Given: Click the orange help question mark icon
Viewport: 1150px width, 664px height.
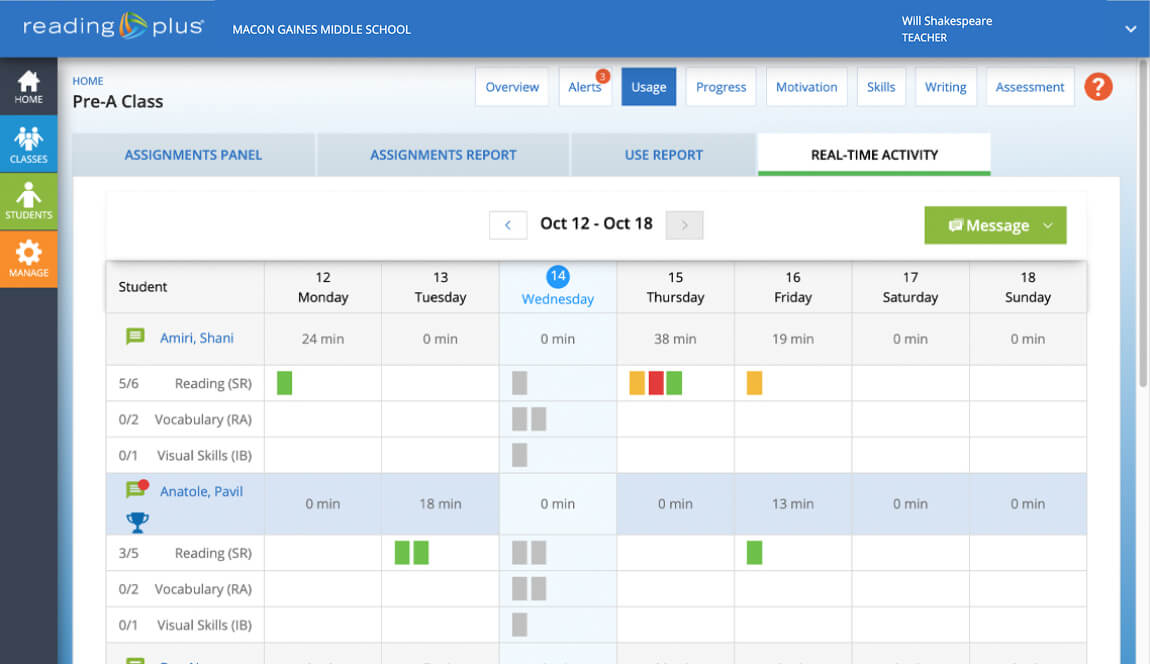Looking at the screenshot, I should [x=1098, y=87].
